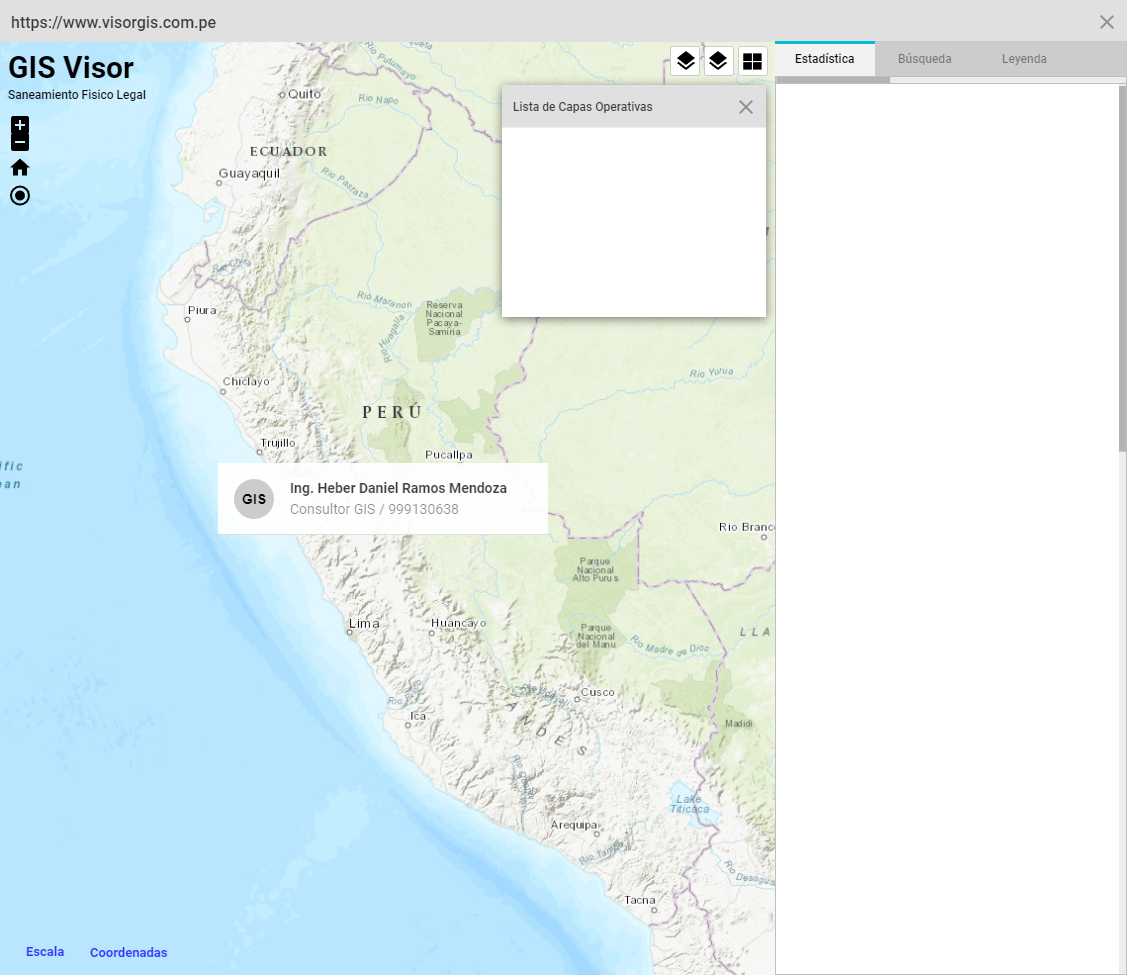Click the Lima city label on map
The height and width of the screenshot is (975, 1127).
point(364,624)
